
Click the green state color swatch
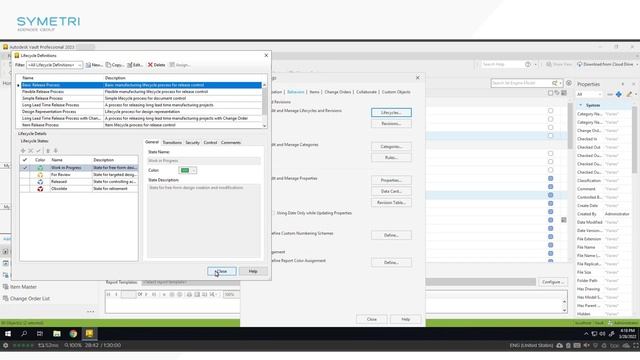tap(184, 170)
